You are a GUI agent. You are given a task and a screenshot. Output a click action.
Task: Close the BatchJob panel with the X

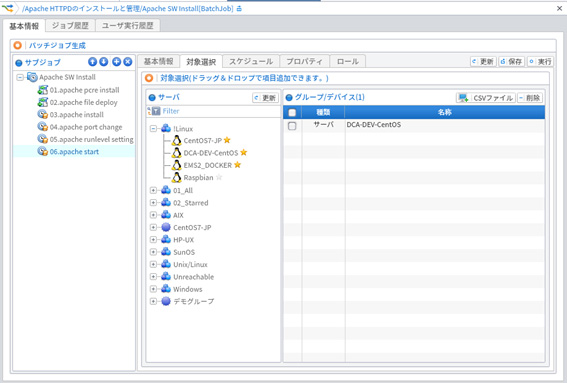559,8
